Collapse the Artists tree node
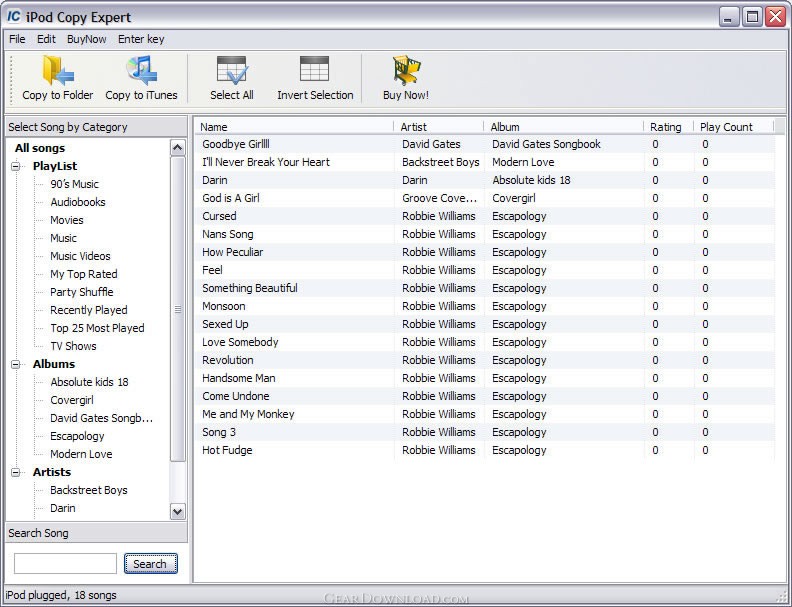792x607 pixels. [16, 472]
